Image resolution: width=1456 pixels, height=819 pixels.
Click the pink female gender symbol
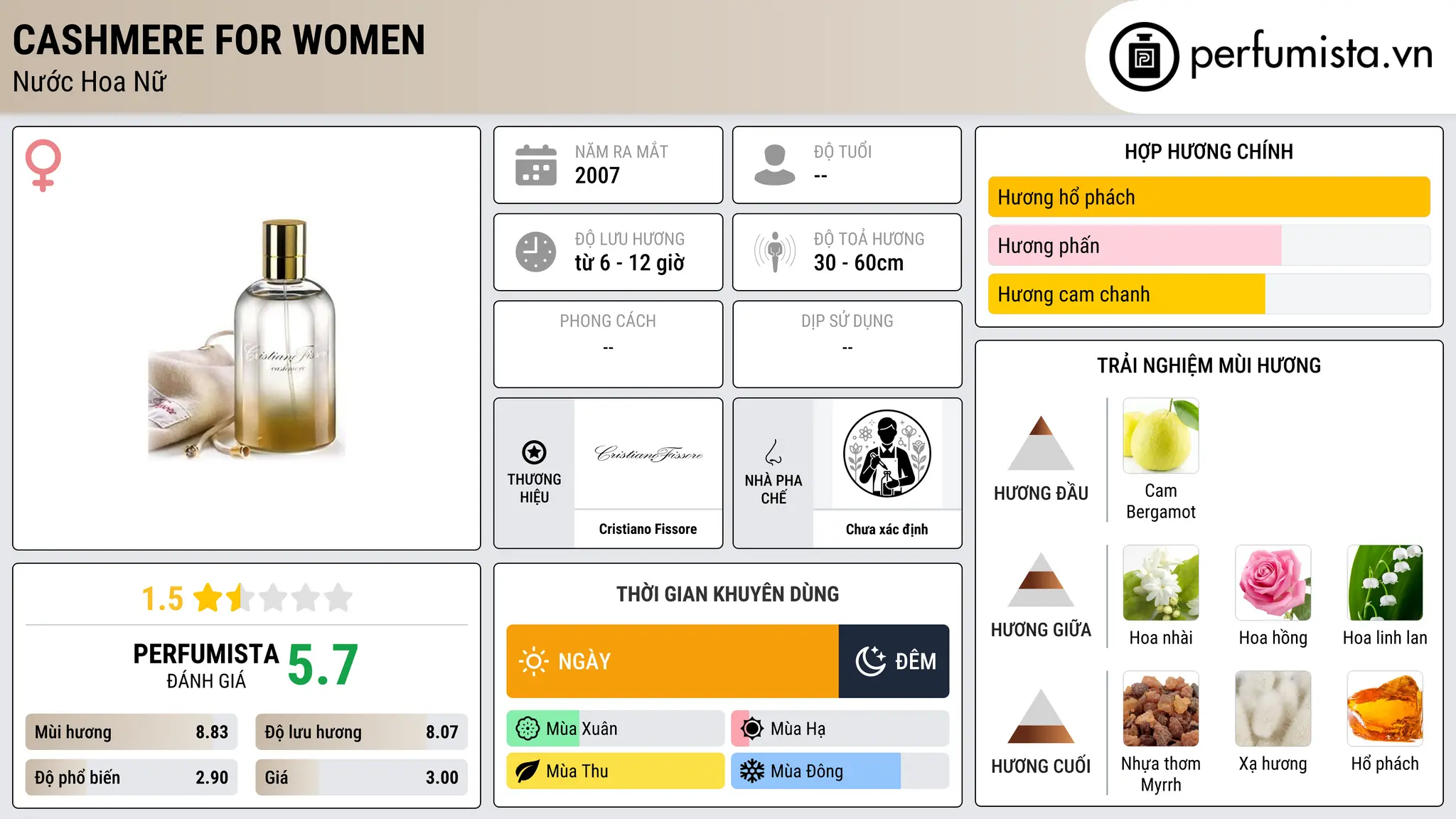[x=43, y=166]
